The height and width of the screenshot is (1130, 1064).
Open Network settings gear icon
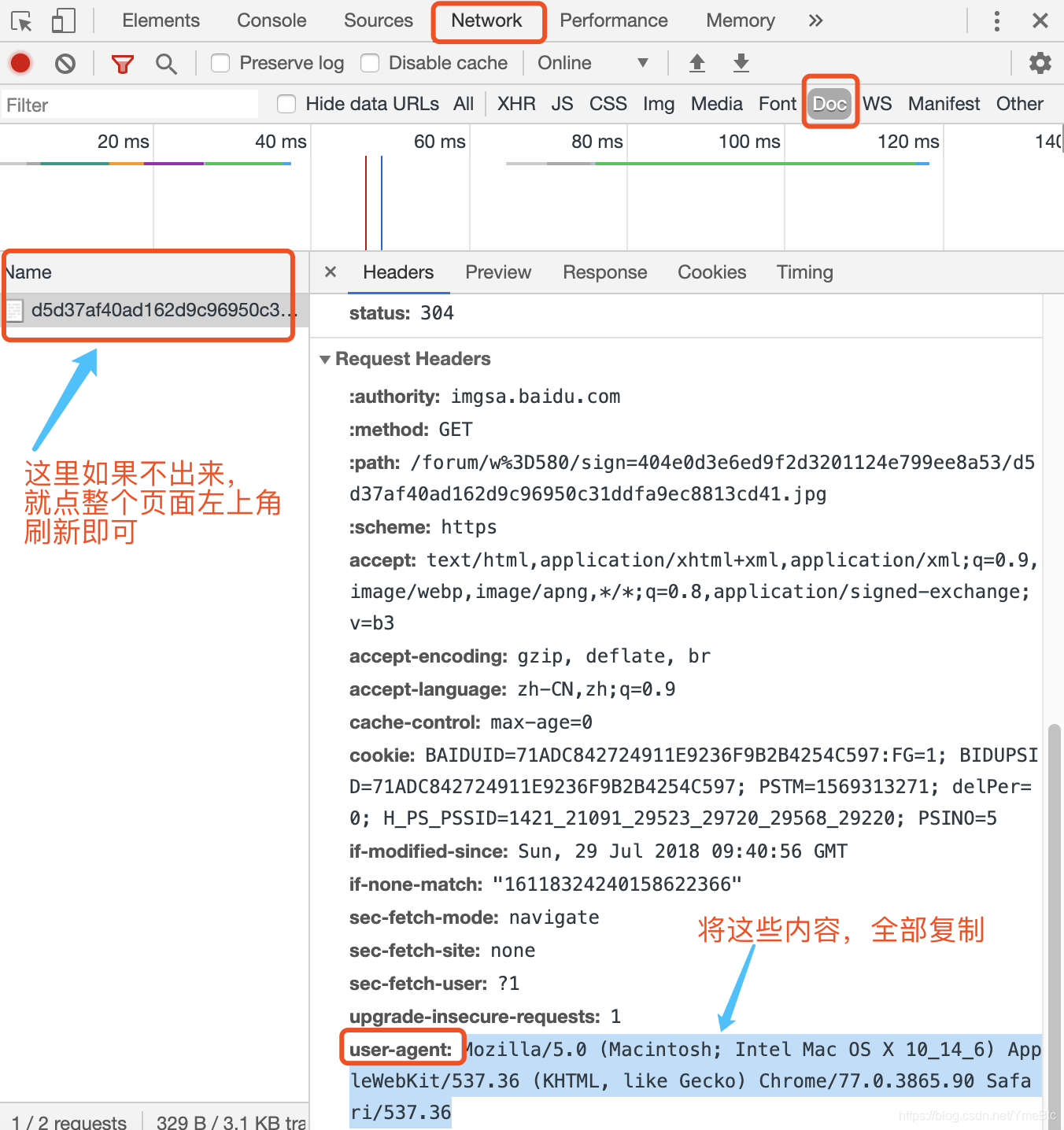point(1040,63)
